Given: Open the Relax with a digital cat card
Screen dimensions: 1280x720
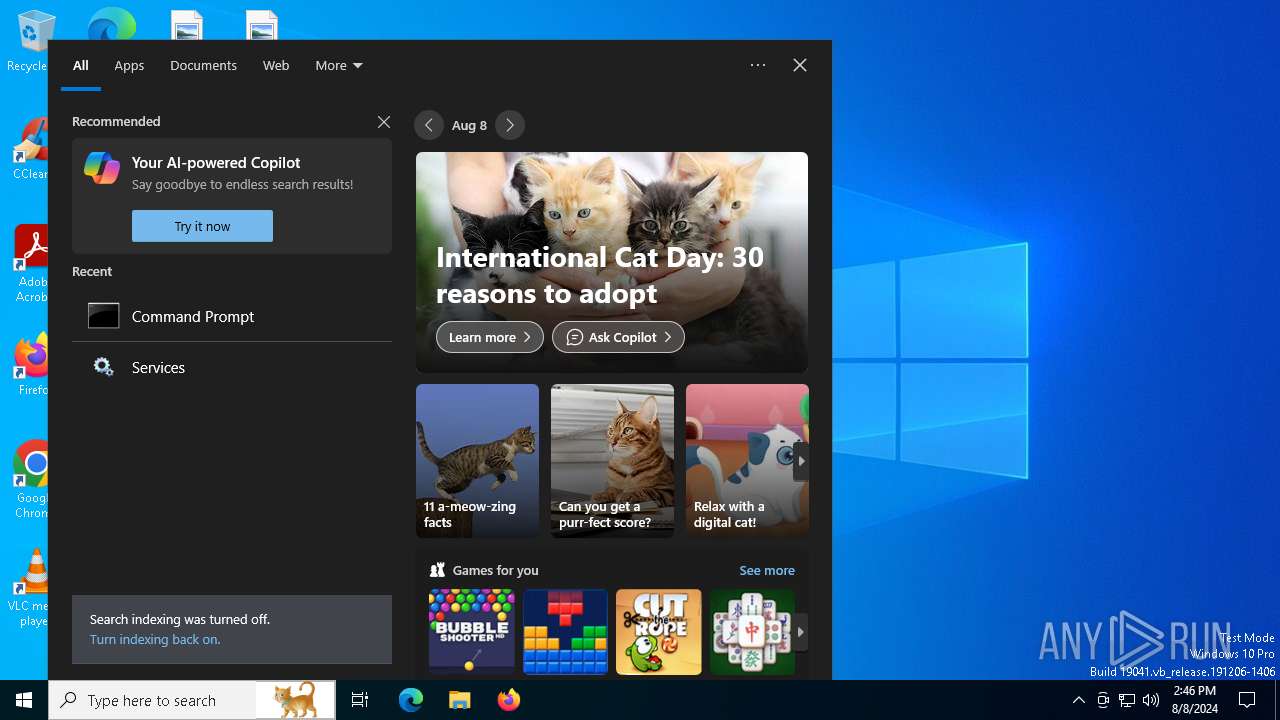Looking at the screenshot, I should point(747,461).
